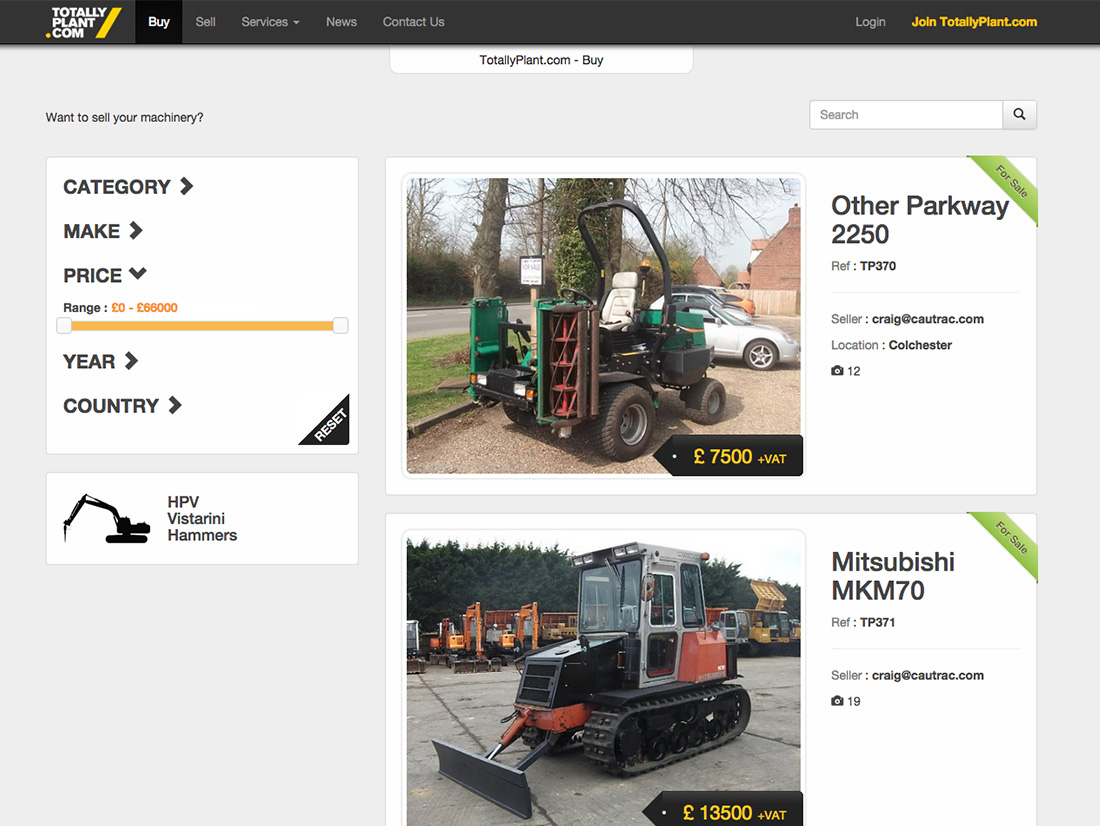Open 'Want to sell your machinery?' link
The width and height of the screenshot is (1100, 826).
coord(124,117)
